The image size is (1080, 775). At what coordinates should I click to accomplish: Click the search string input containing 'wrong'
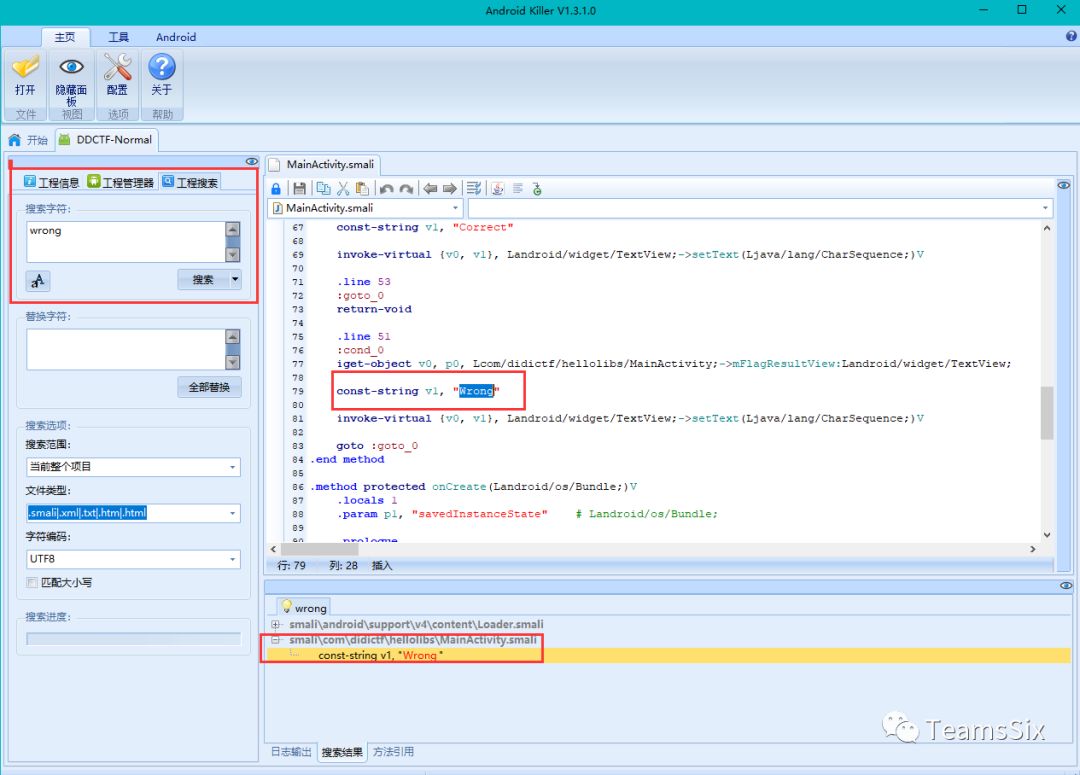pyautogui.click(x=126, y=242)
